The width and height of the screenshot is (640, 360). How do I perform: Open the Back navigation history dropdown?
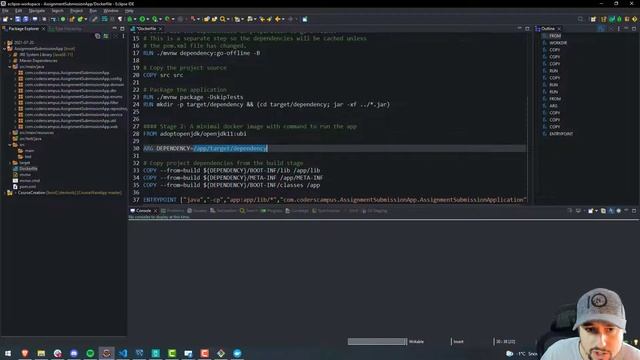[283, 19]
